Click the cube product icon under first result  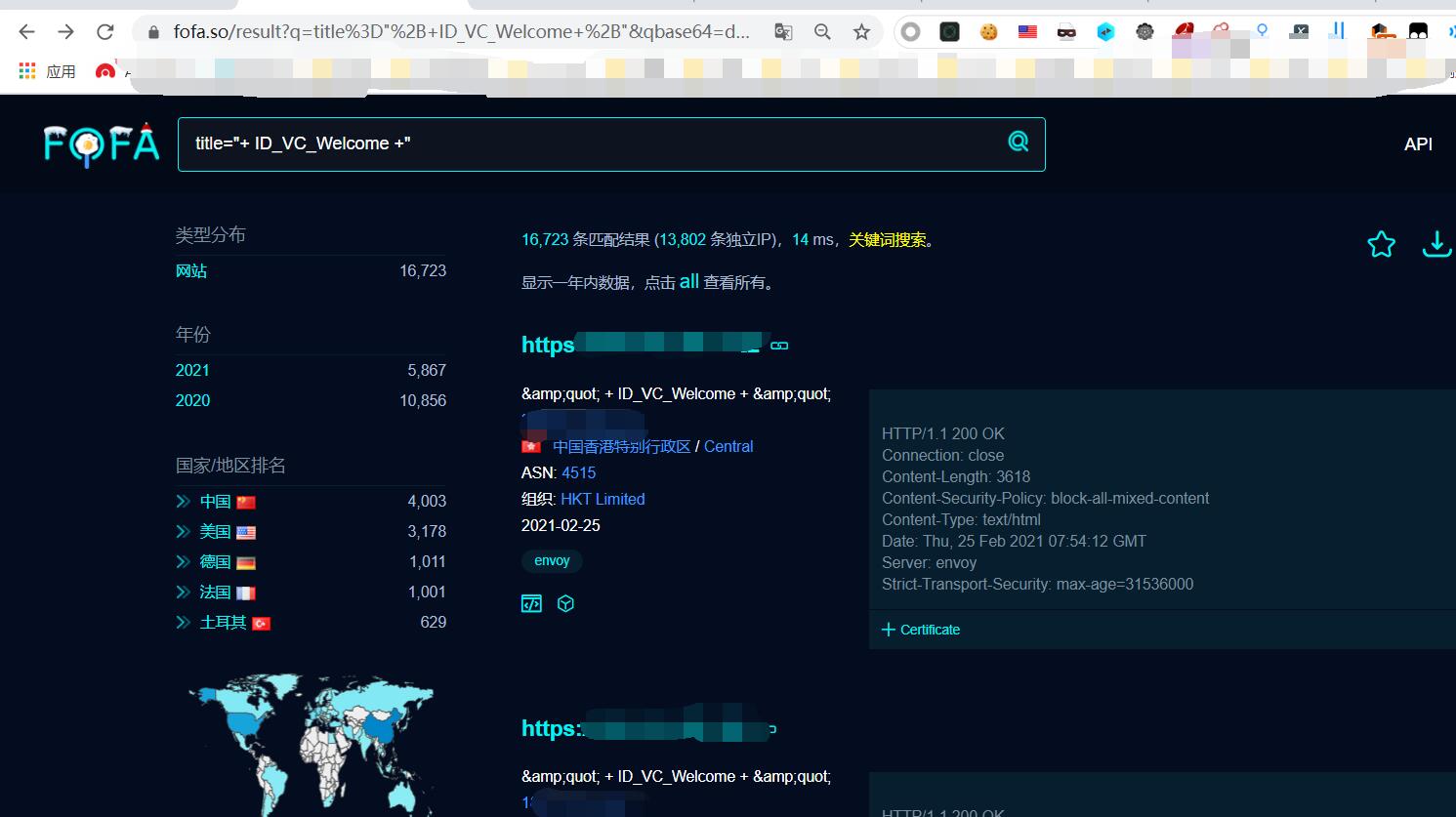pyautogui.click(x=565, y=603)
